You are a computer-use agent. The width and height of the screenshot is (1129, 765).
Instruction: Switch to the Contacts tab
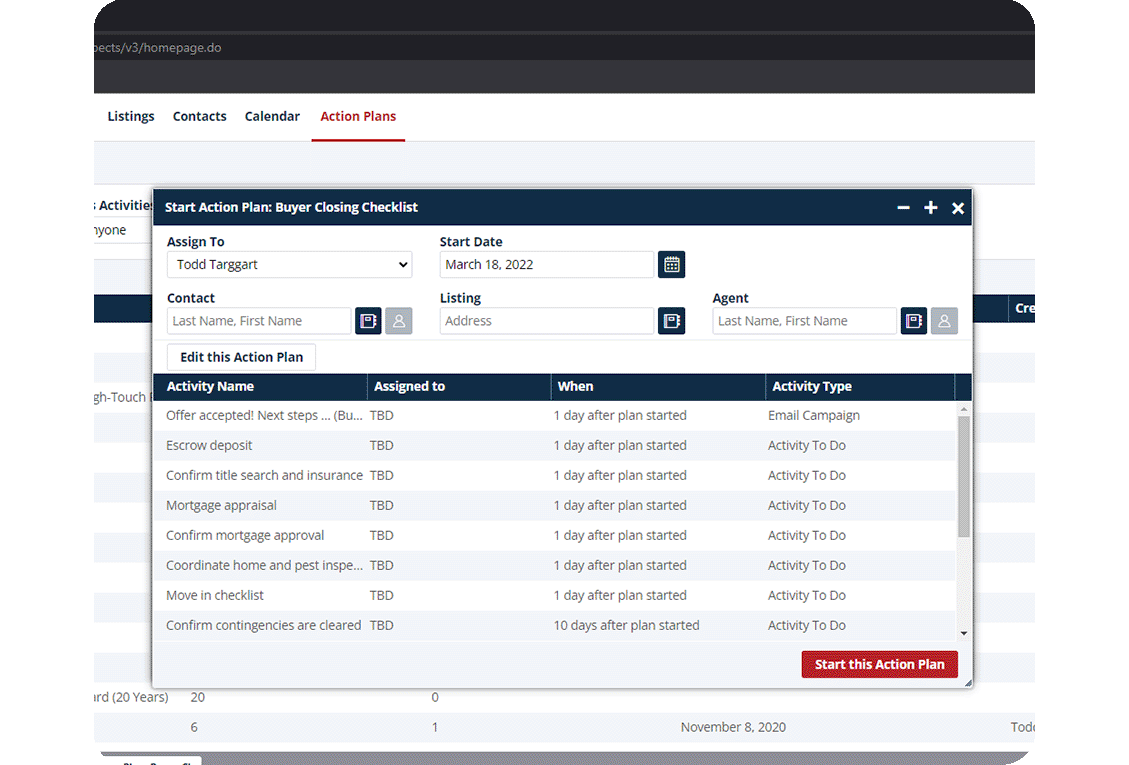tap(199, 116)
